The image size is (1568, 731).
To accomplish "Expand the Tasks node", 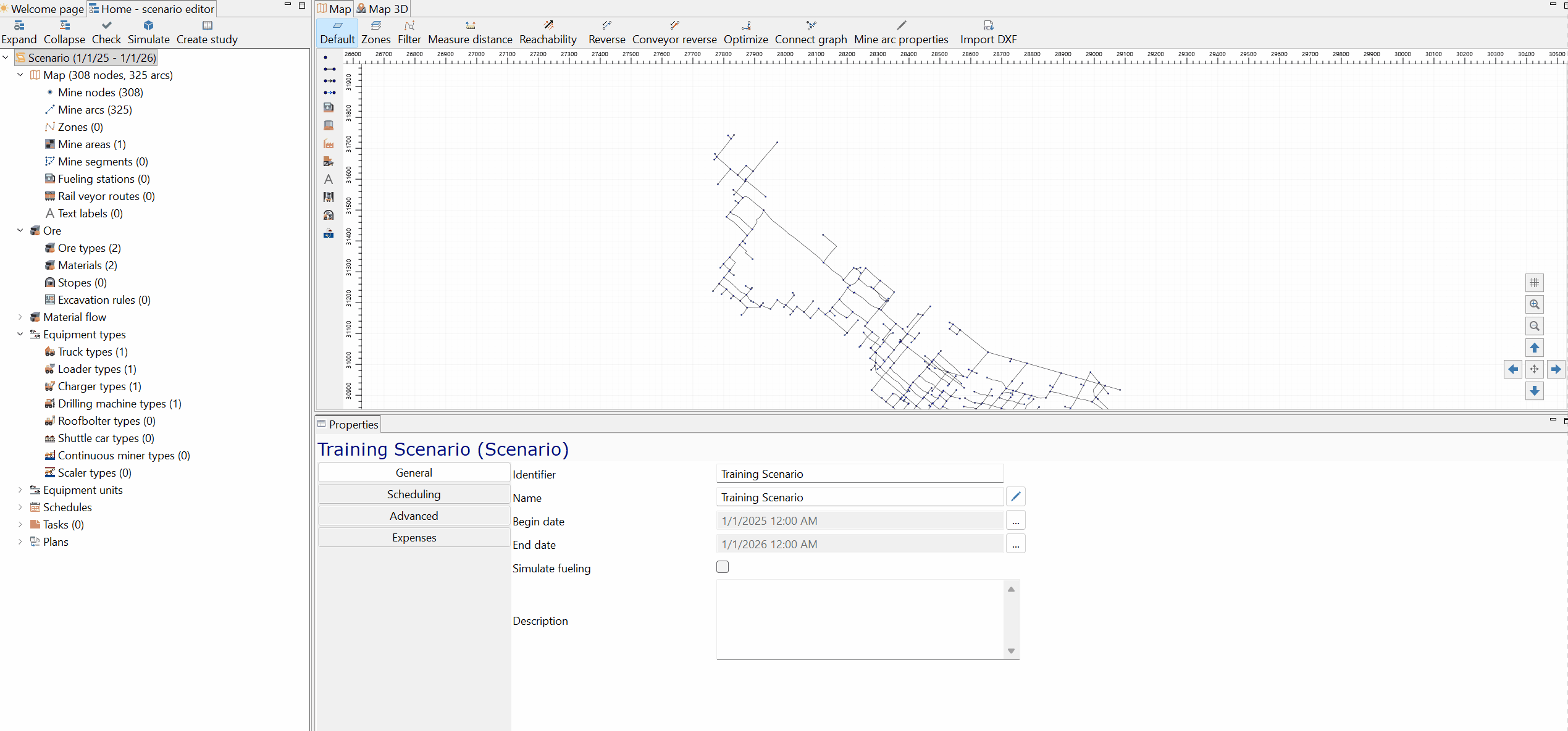I will (x=20, y=524).
